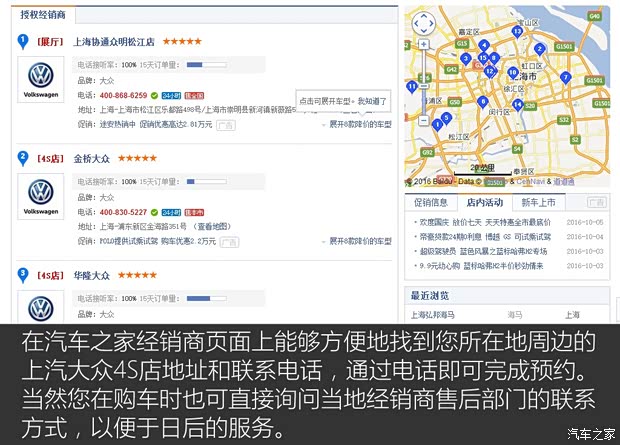
Task: Click numbered location pin 1 beside 上海协通众明松江店
Action: coord(22,41)
